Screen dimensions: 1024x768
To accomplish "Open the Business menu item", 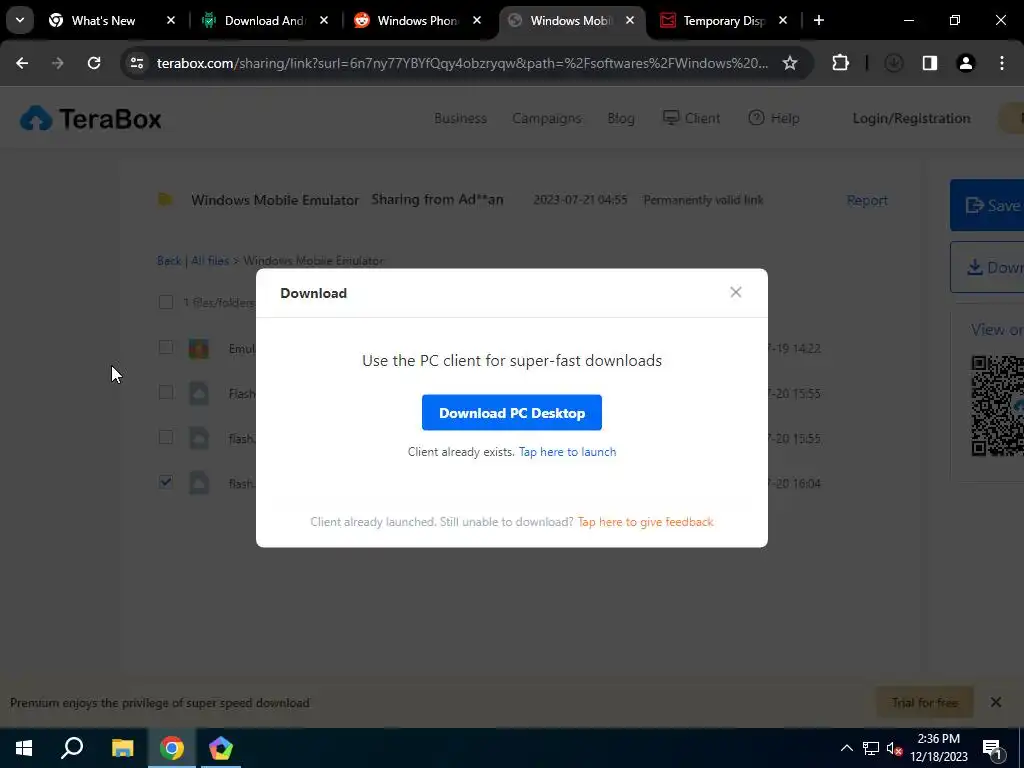I will 460,118.
